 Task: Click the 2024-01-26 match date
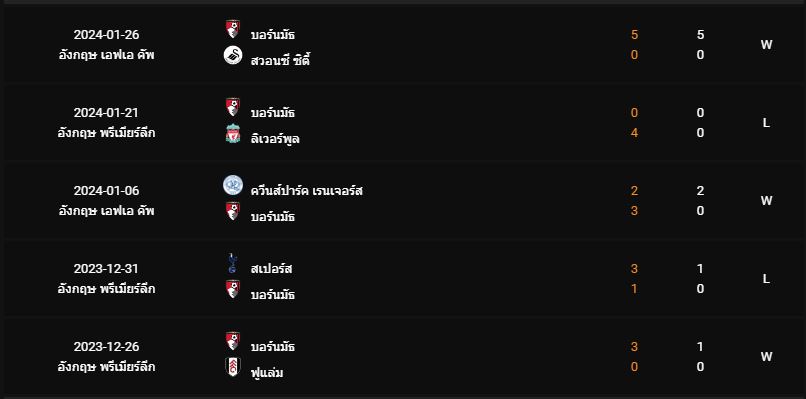[106, 34]
